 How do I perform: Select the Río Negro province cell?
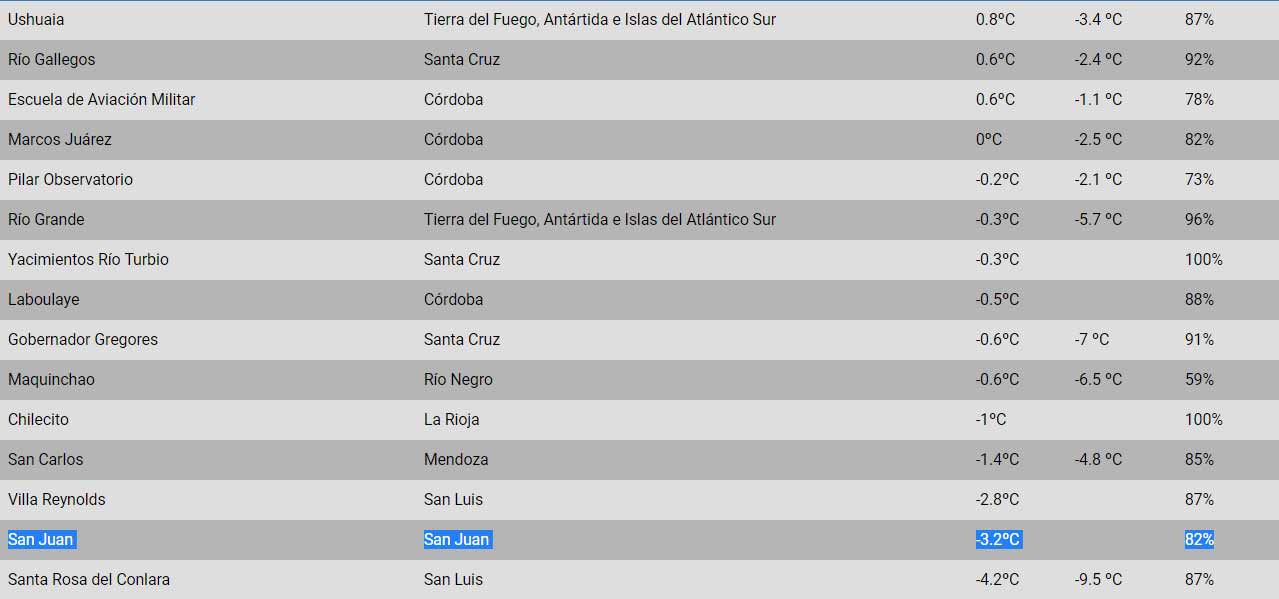pyautogui.click(x=458, y=380)
